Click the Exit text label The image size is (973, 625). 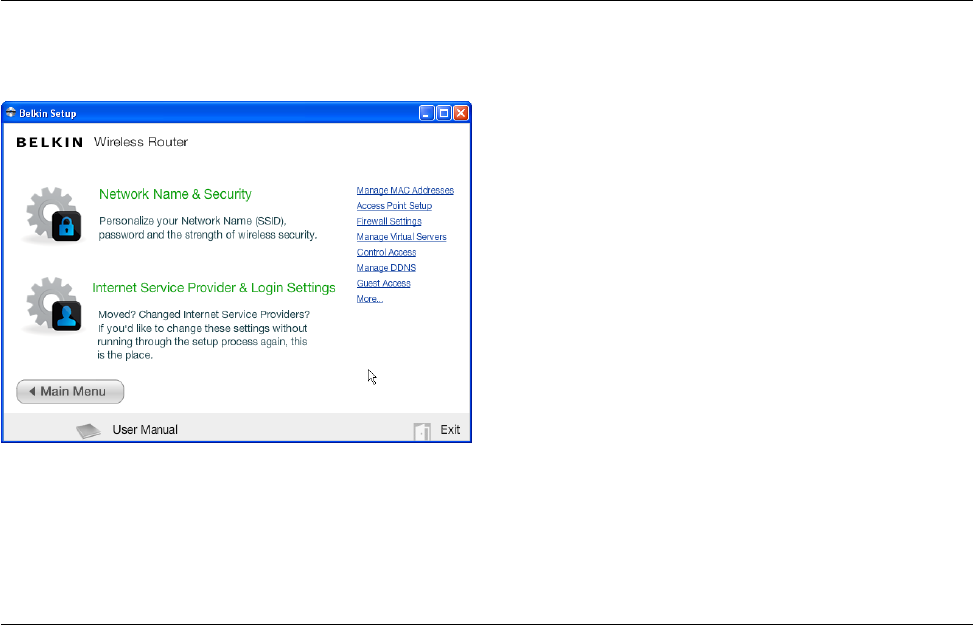(x=450, y=429)
